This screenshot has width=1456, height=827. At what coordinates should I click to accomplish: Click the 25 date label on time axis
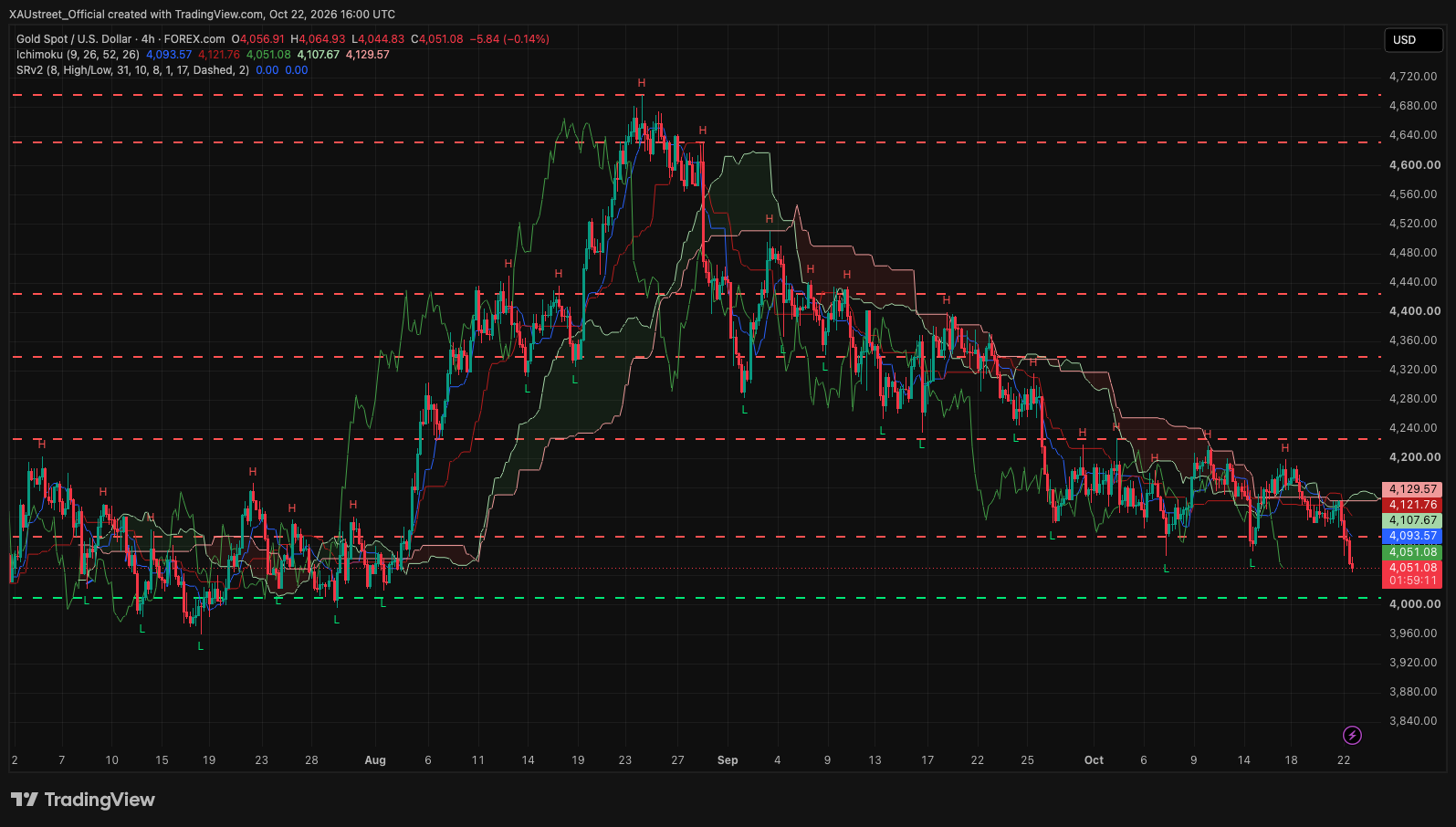pyautogui.click(x=1027, y=760)
